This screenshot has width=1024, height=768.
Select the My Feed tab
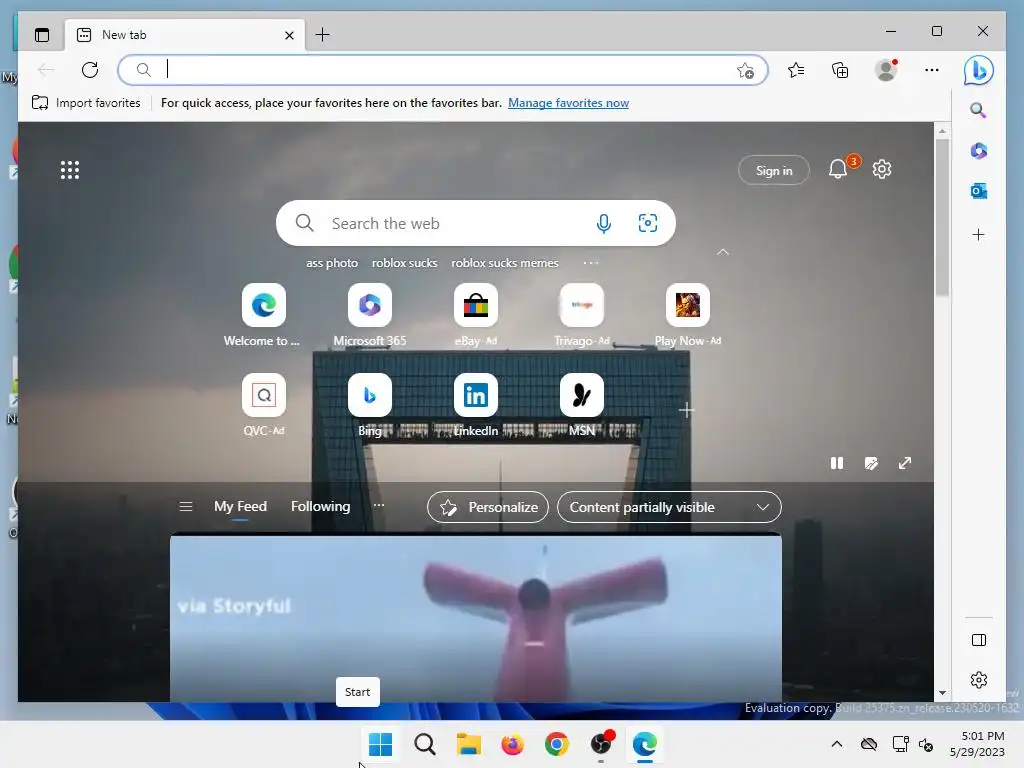click(240, 506)
